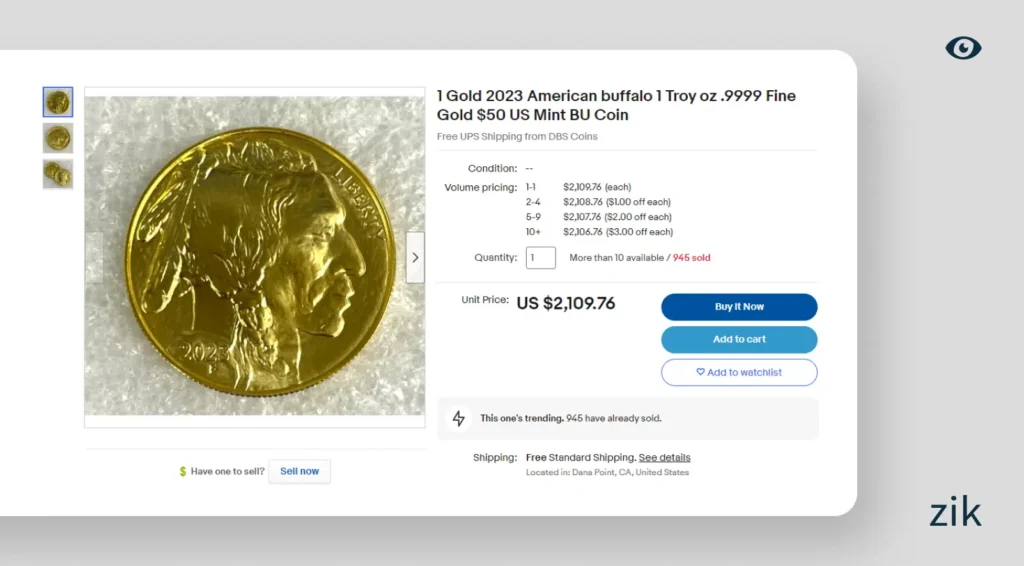The image size is (1024, 566).
Task: Click the Sell now button
Action: (x=299, y=471)
